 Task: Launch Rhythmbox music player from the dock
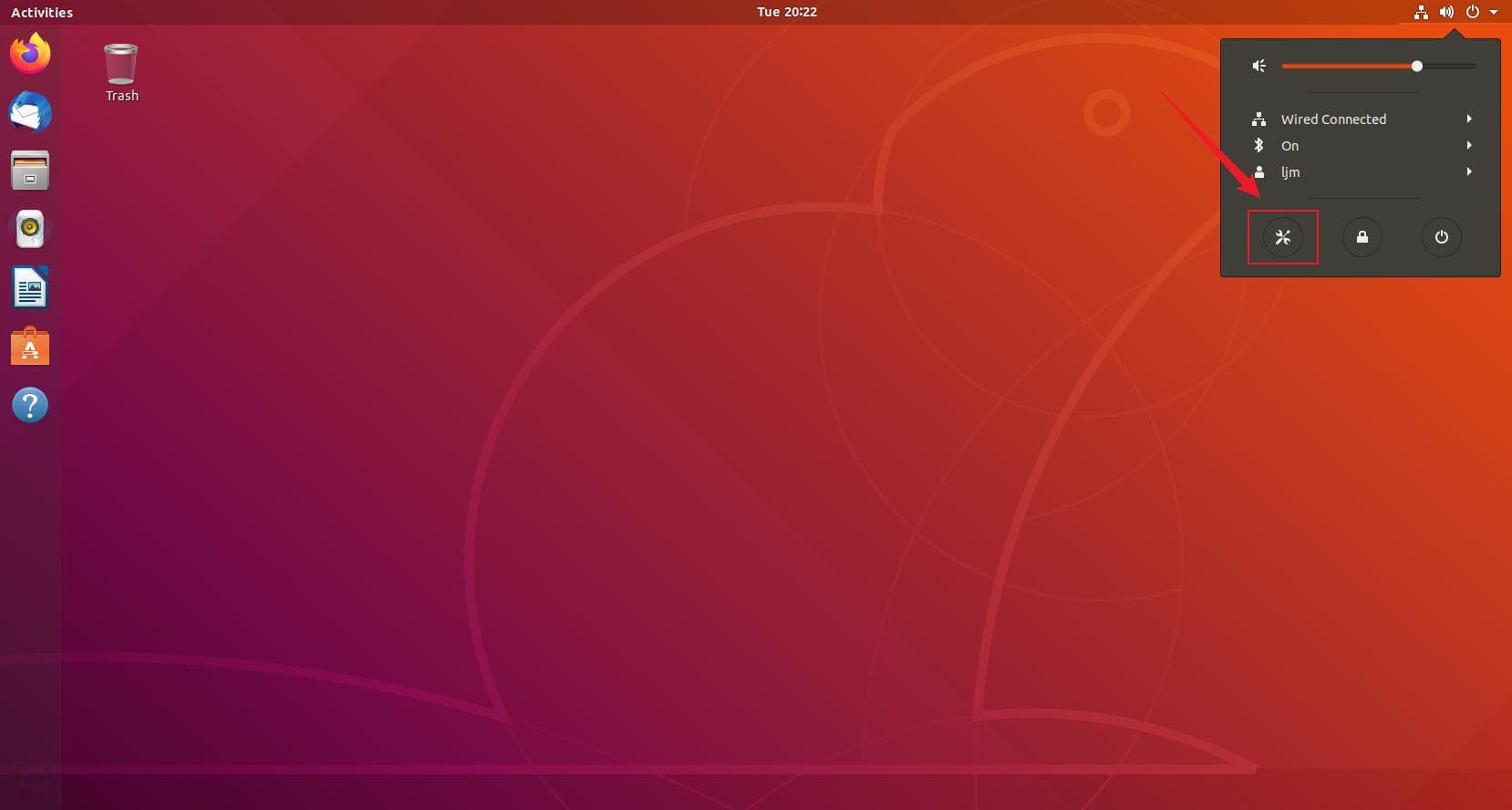pyautogui.click(x=30, y=229)
